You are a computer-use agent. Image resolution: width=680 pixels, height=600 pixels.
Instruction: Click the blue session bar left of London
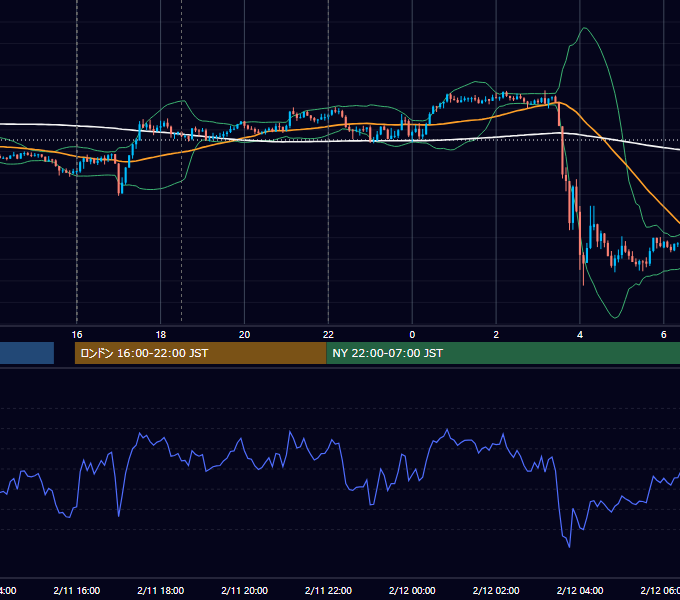[27, 353]
